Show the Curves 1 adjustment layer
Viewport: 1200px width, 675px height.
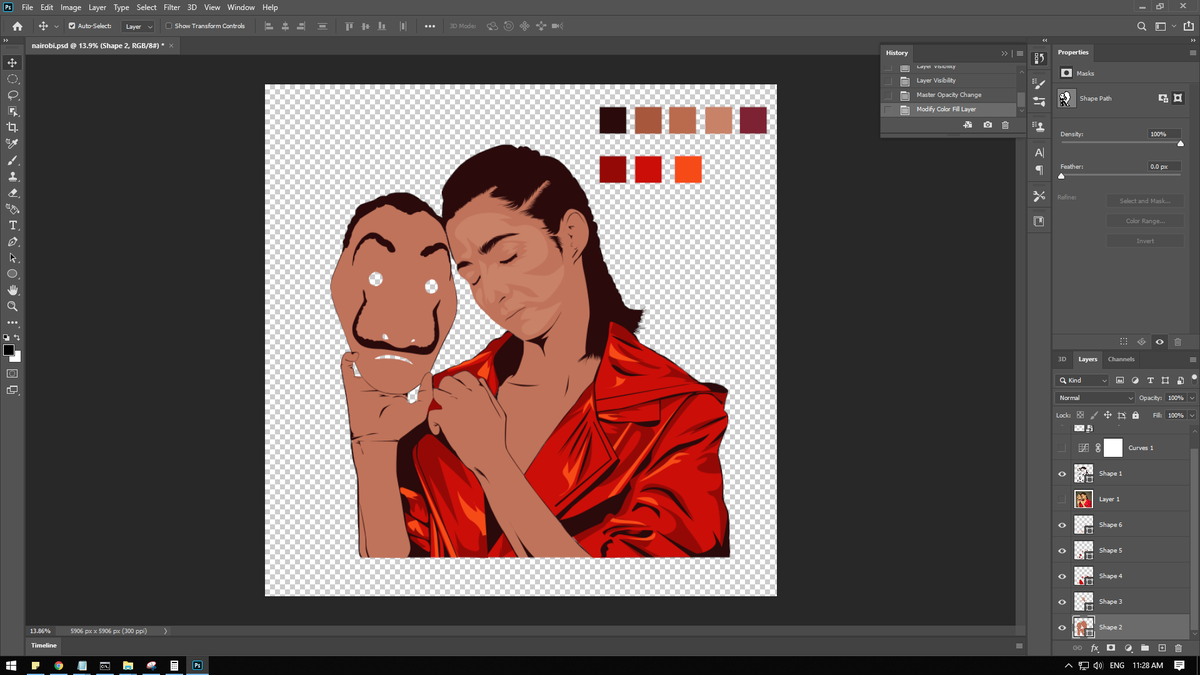[1062, 448]
